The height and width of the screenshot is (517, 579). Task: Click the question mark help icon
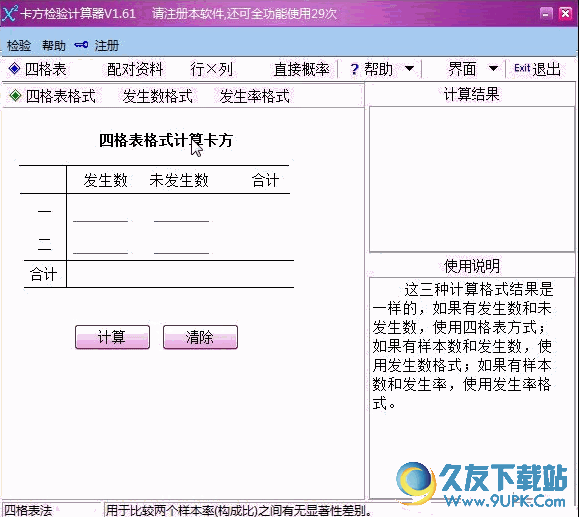click(354, 69)
